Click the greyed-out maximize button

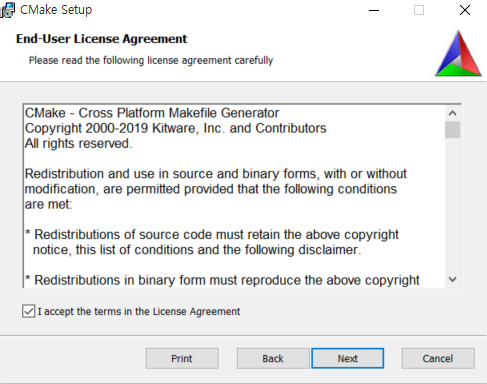pyautogui.click(x=419, y=10)
